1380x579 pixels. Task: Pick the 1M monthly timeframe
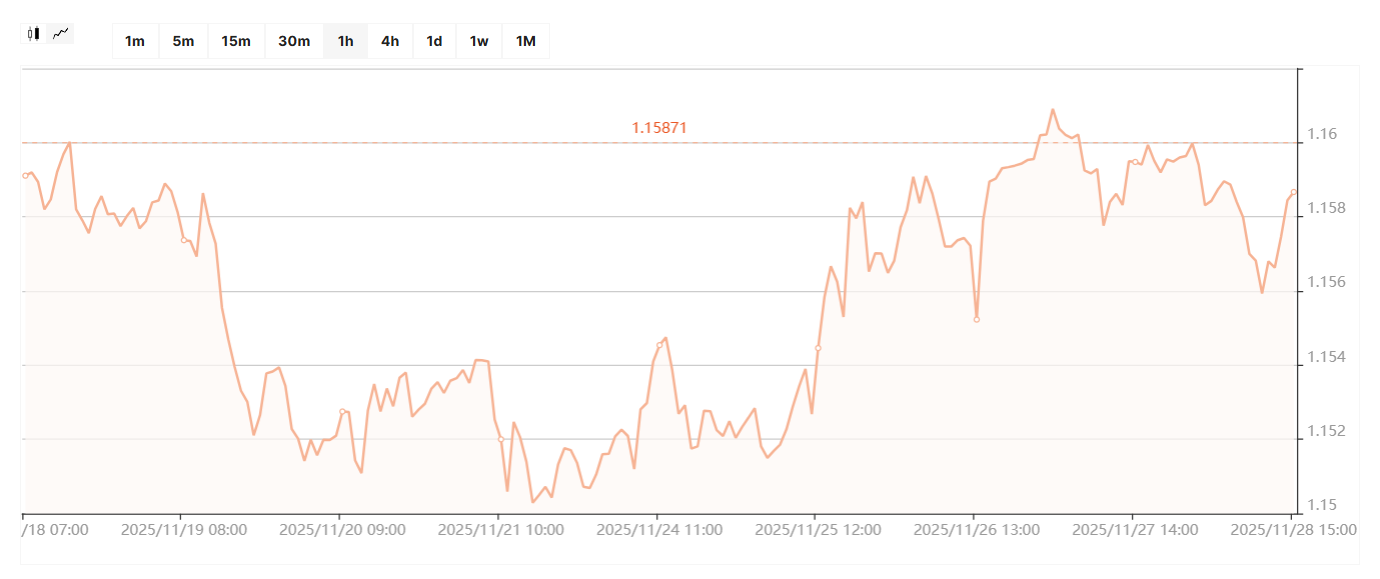525,41
